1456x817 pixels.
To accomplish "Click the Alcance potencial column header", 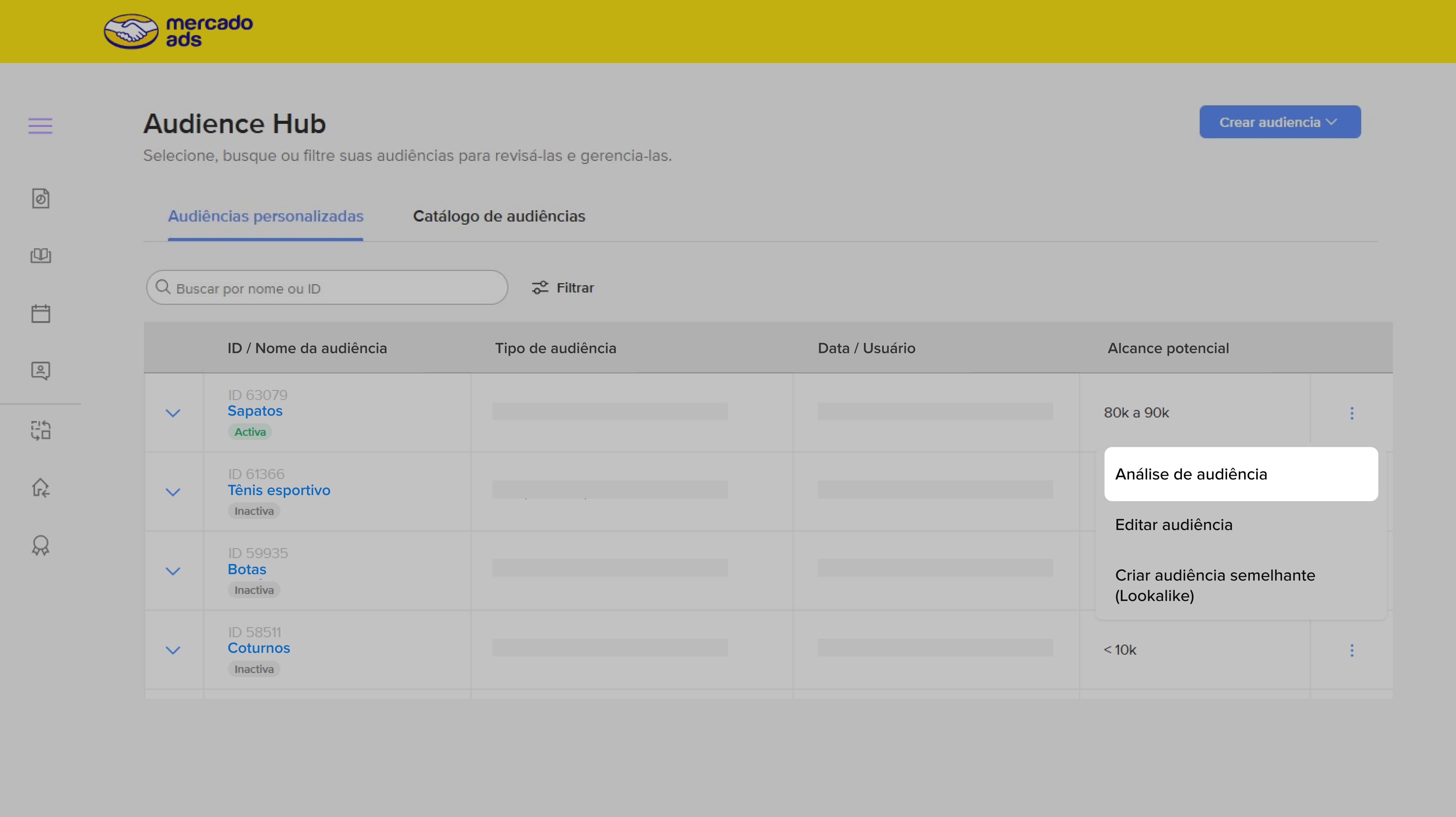I will point(1168,348).
